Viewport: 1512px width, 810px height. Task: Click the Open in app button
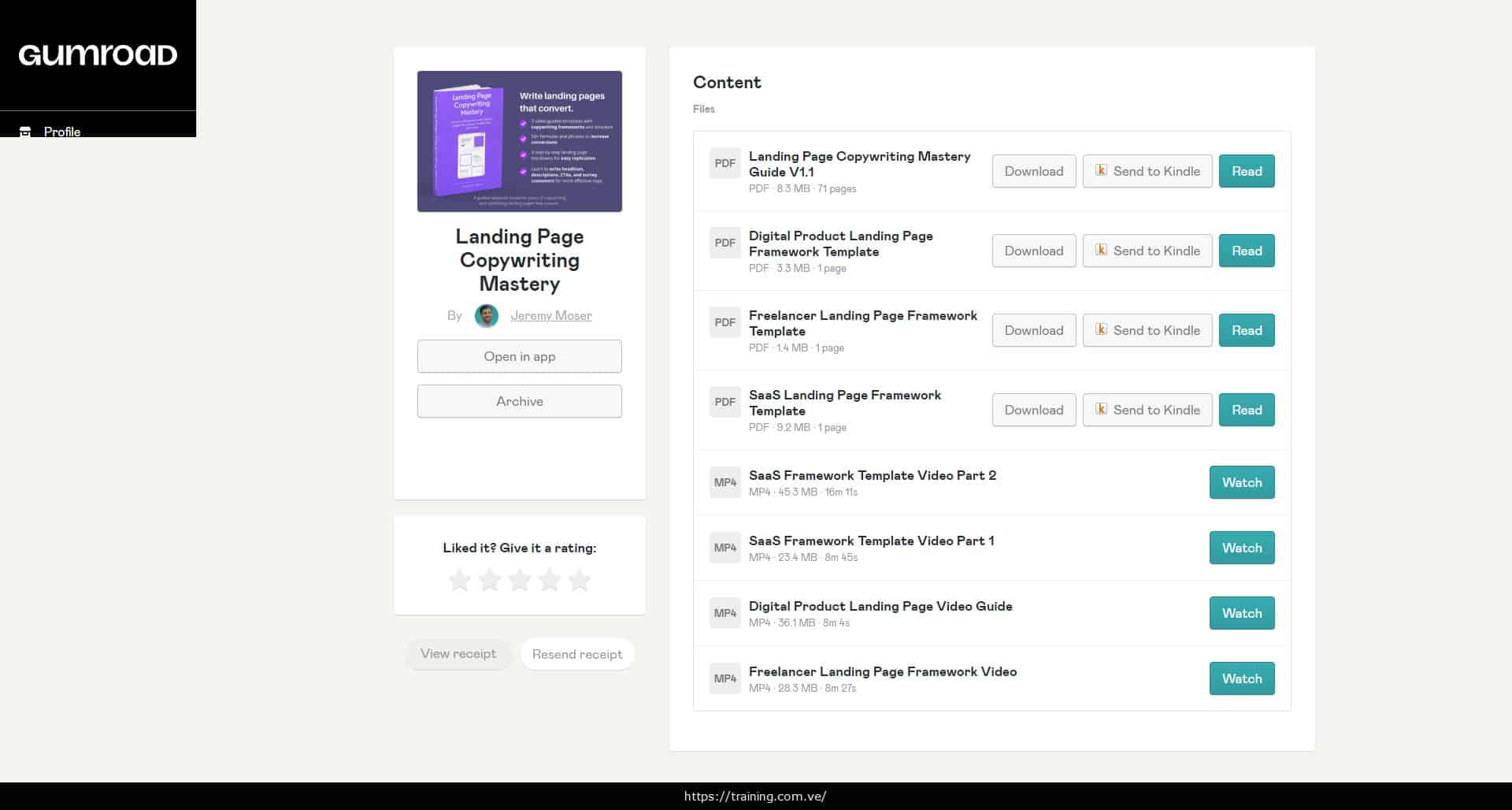click(519, 356)
